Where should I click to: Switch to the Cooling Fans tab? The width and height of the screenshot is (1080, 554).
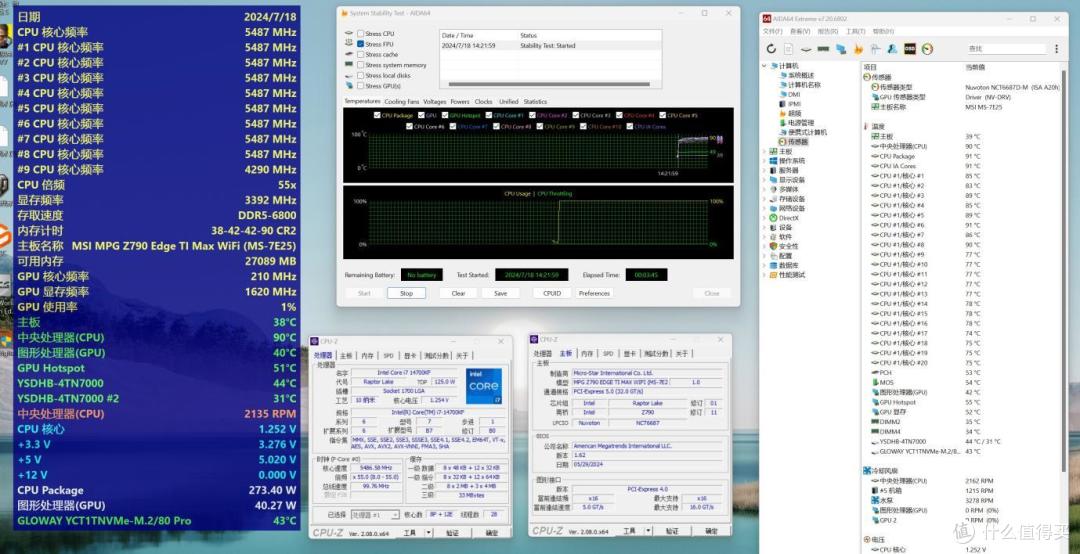[402, 101]
